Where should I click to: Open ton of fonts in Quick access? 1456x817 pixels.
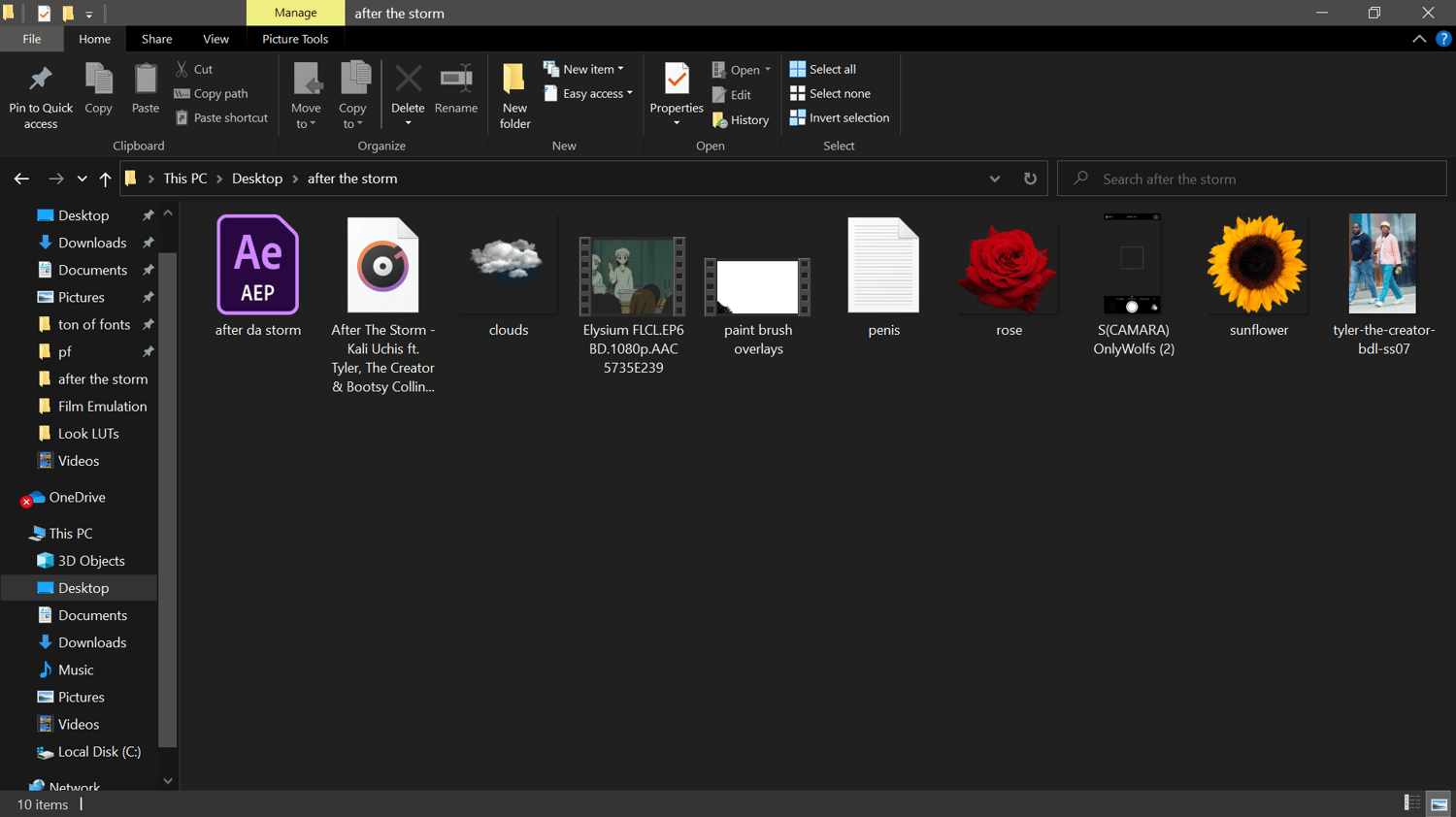pyautogui.click(x=94, y=324)
